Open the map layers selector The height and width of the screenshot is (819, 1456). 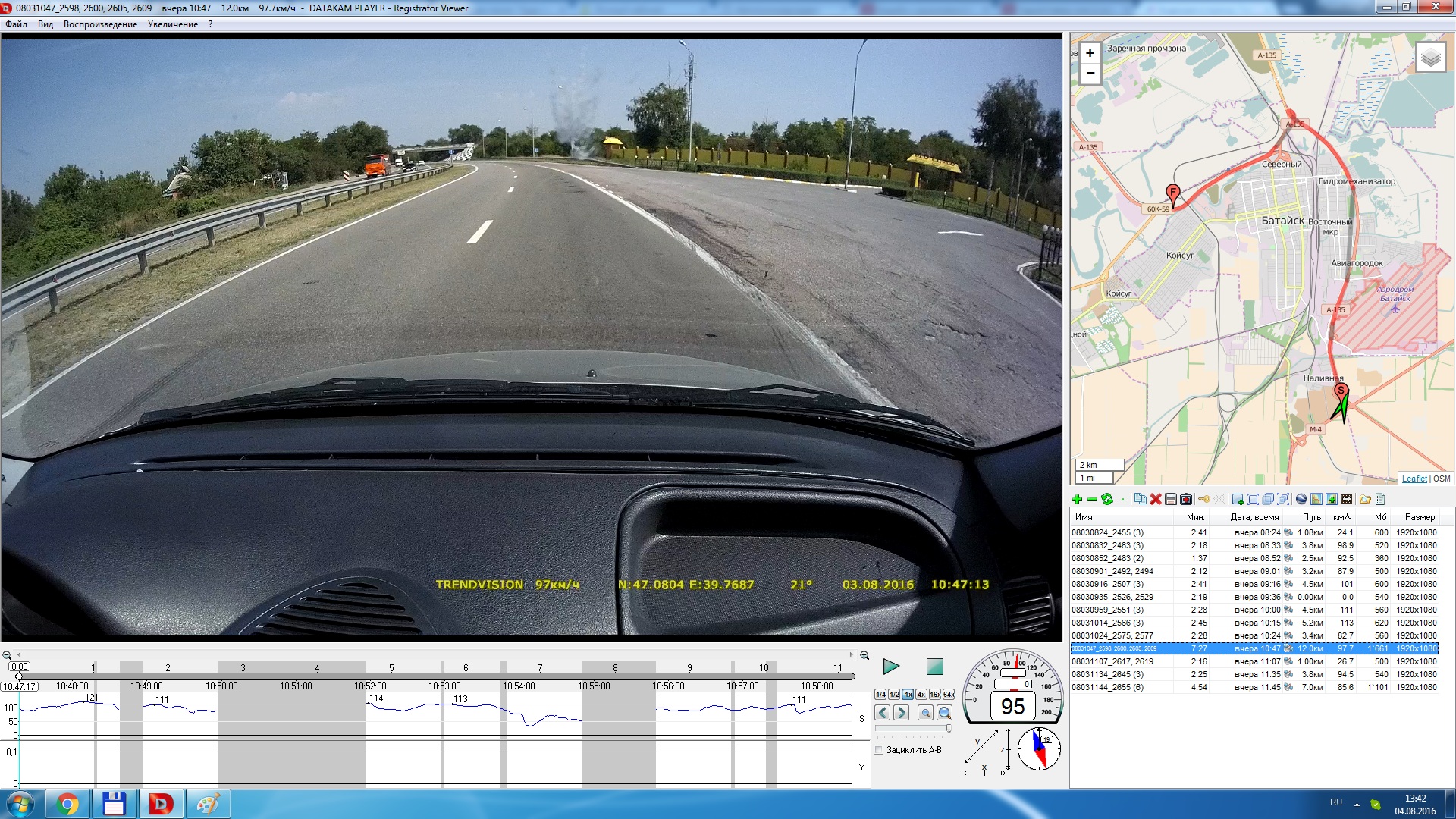1430,58
